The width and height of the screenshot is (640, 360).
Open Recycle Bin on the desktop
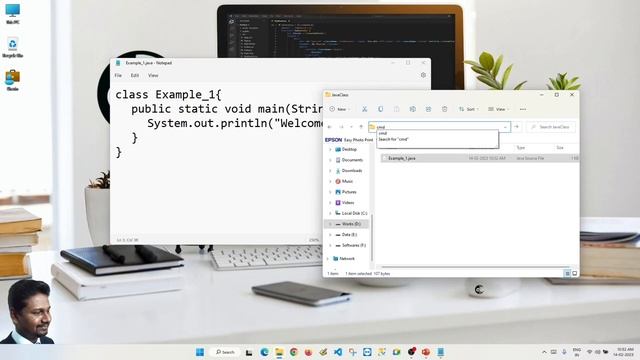tap(12, 47)
